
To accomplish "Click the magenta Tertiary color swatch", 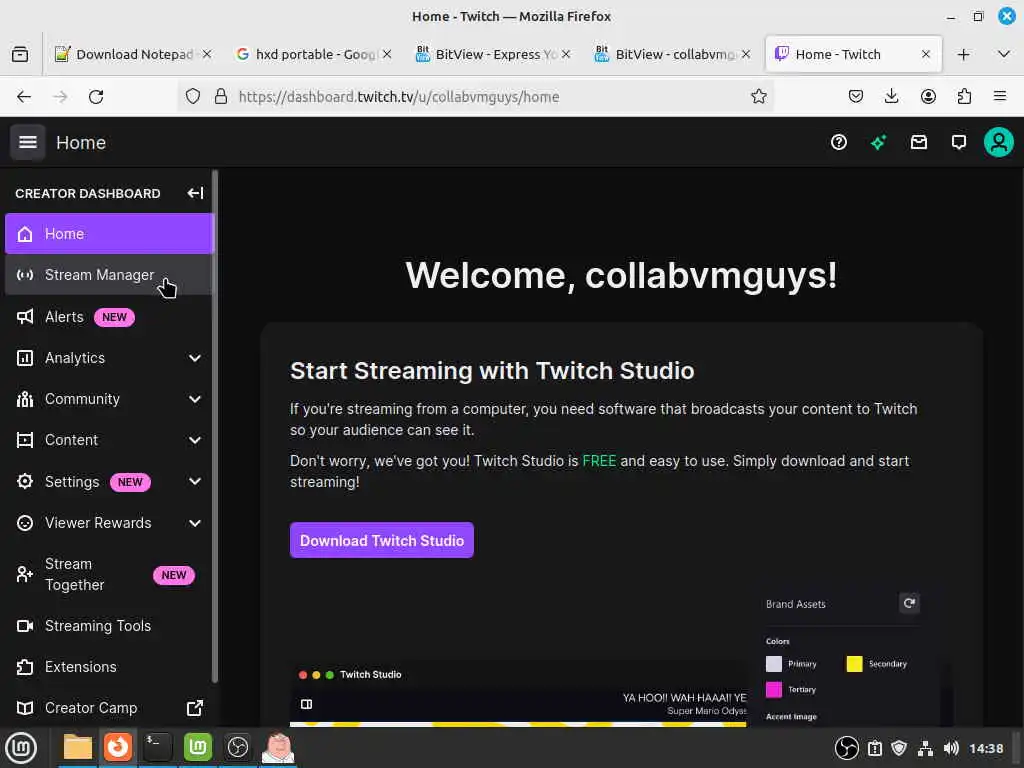I will pyautogui.click(x=773, y=690).
